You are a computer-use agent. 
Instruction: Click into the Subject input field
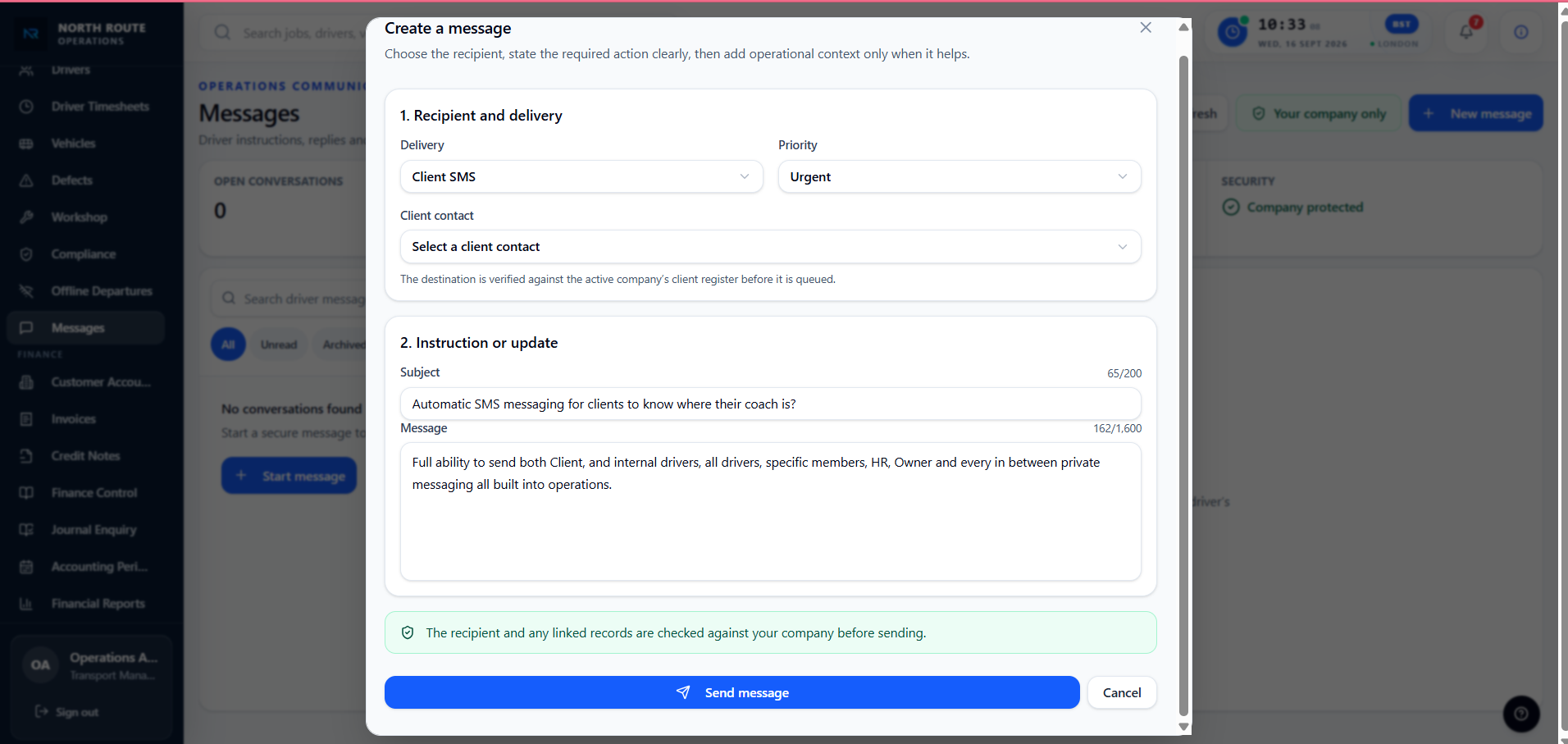click(x=771, y=404)
